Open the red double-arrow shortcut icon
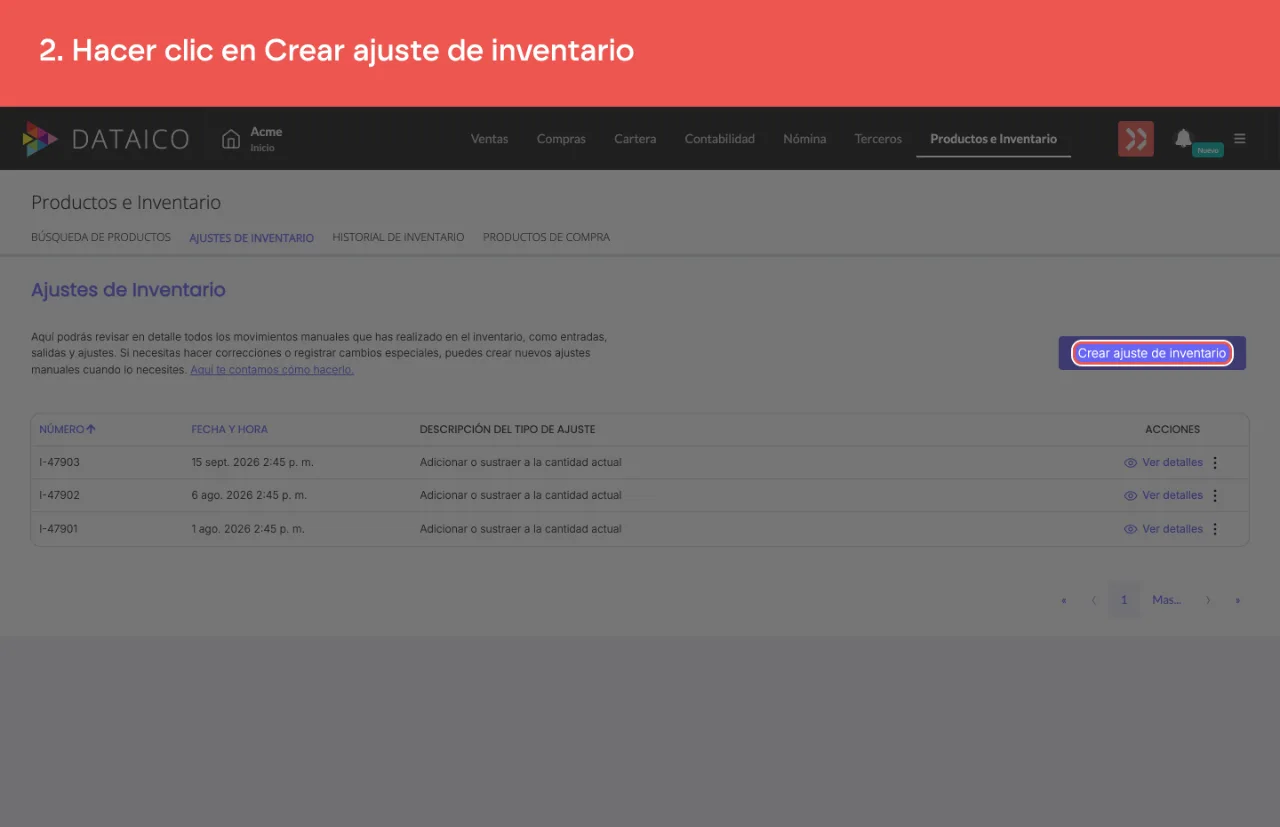 1136,139
